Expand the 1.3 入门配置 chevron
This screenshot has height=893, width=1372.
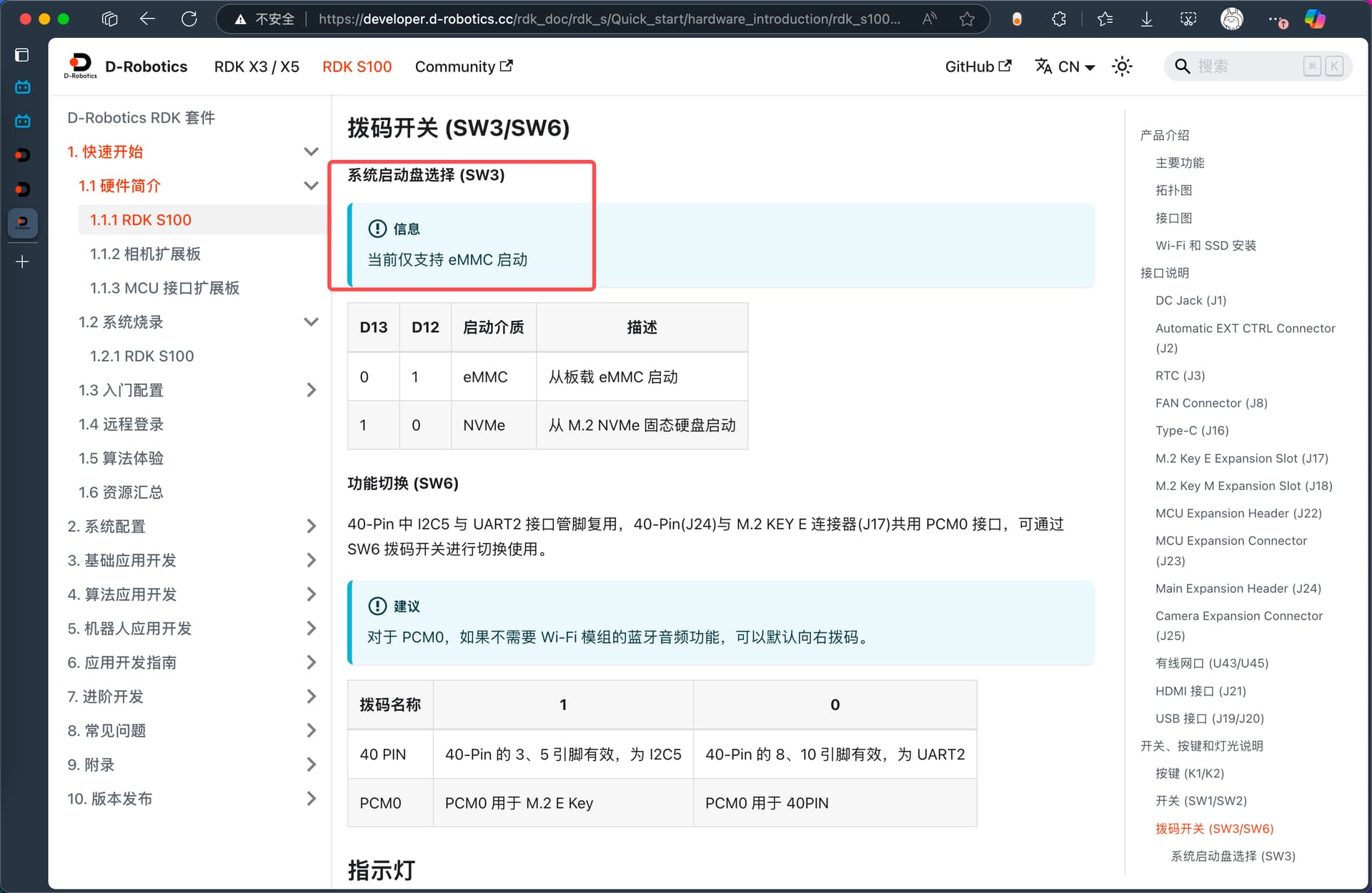pyautogui.click(x=311, y=390)
